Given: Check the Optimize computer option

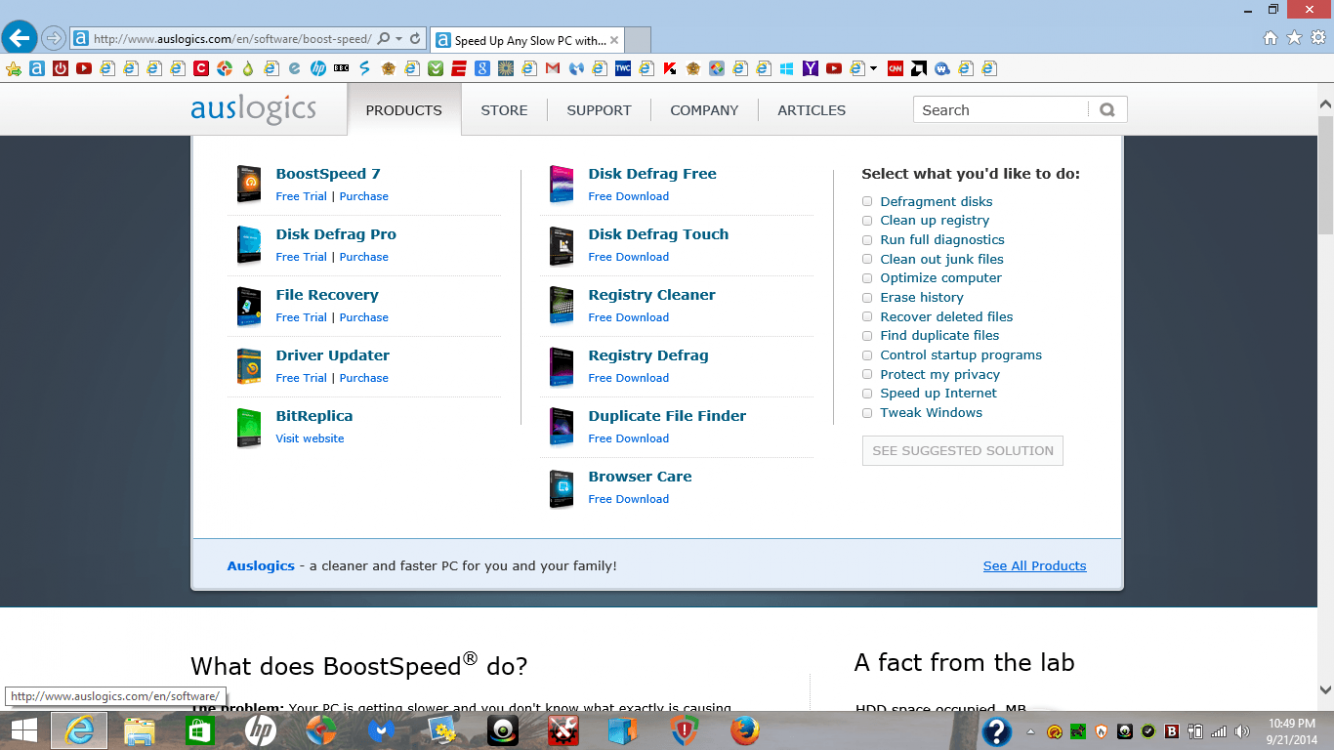Looking at the screenshot, I should (867, 278).
